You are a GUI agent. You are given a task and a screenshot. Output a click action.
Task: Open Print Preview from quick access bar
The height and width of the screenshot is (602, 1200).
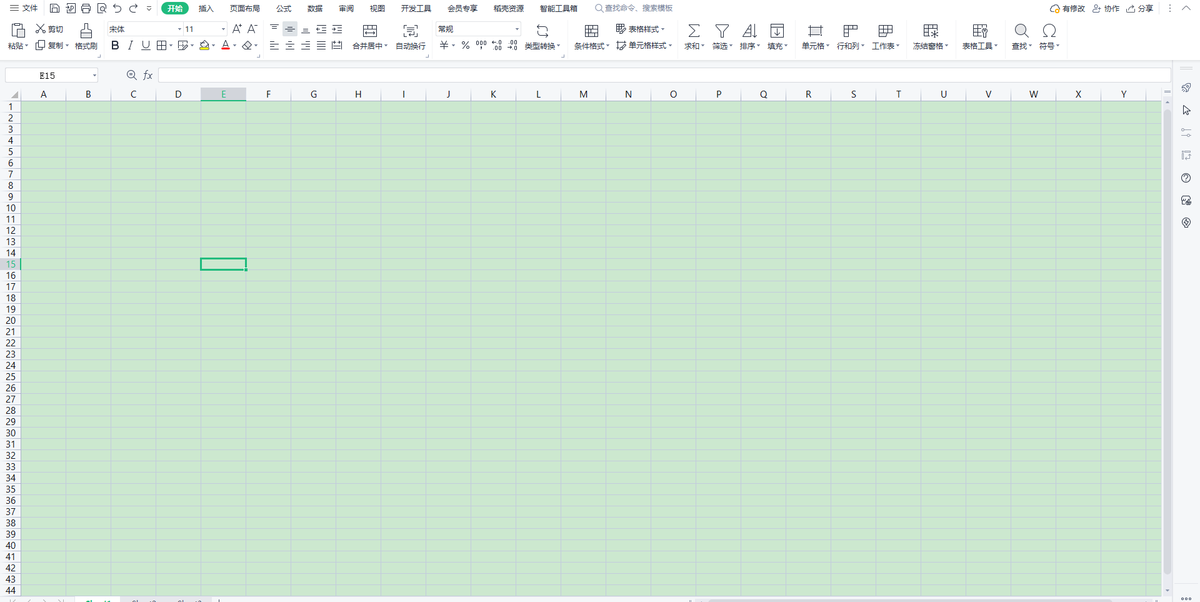101,8
